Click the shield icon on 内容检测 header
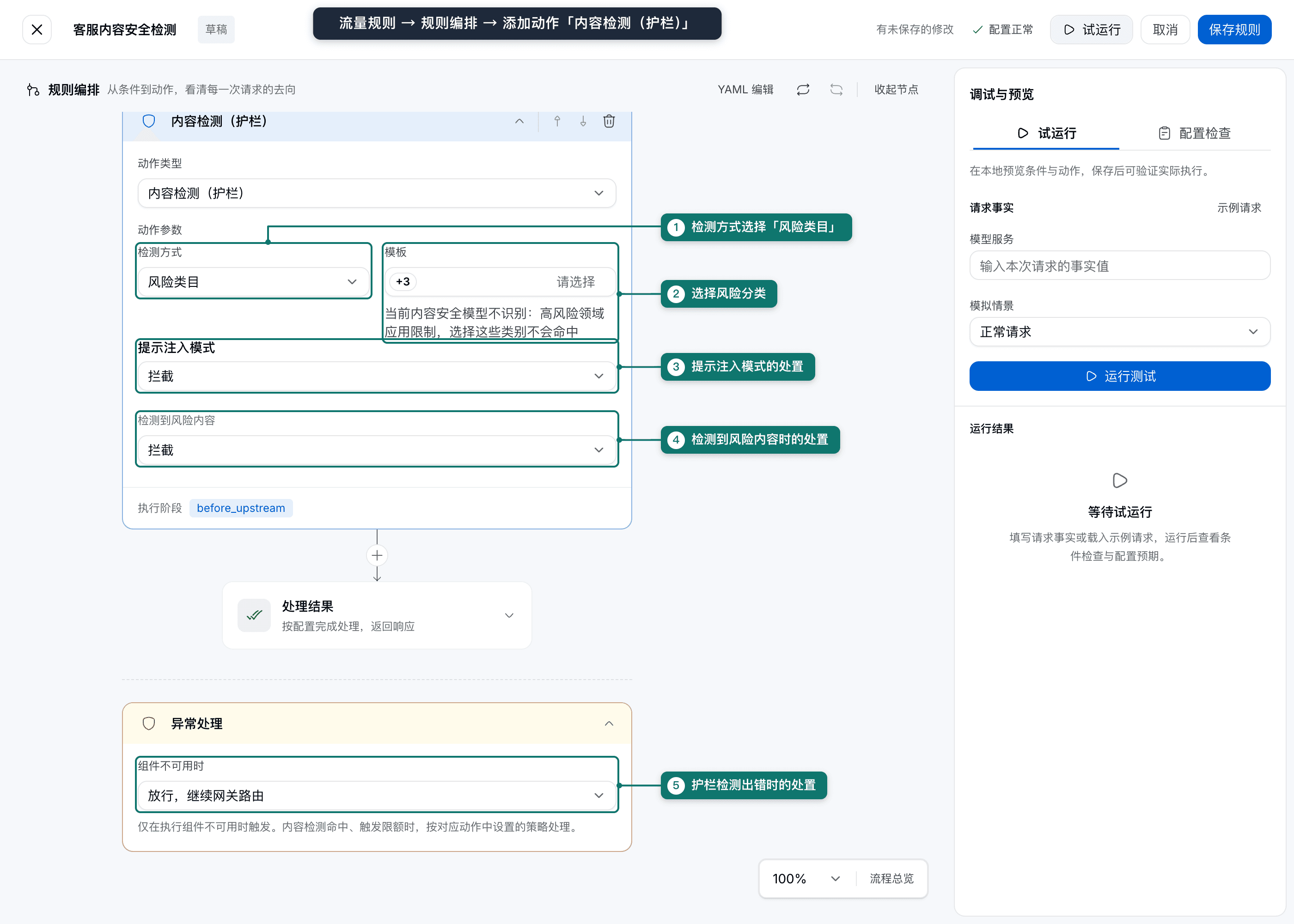The height and width of the screenshot is (924, 1294). click(149, 121)
